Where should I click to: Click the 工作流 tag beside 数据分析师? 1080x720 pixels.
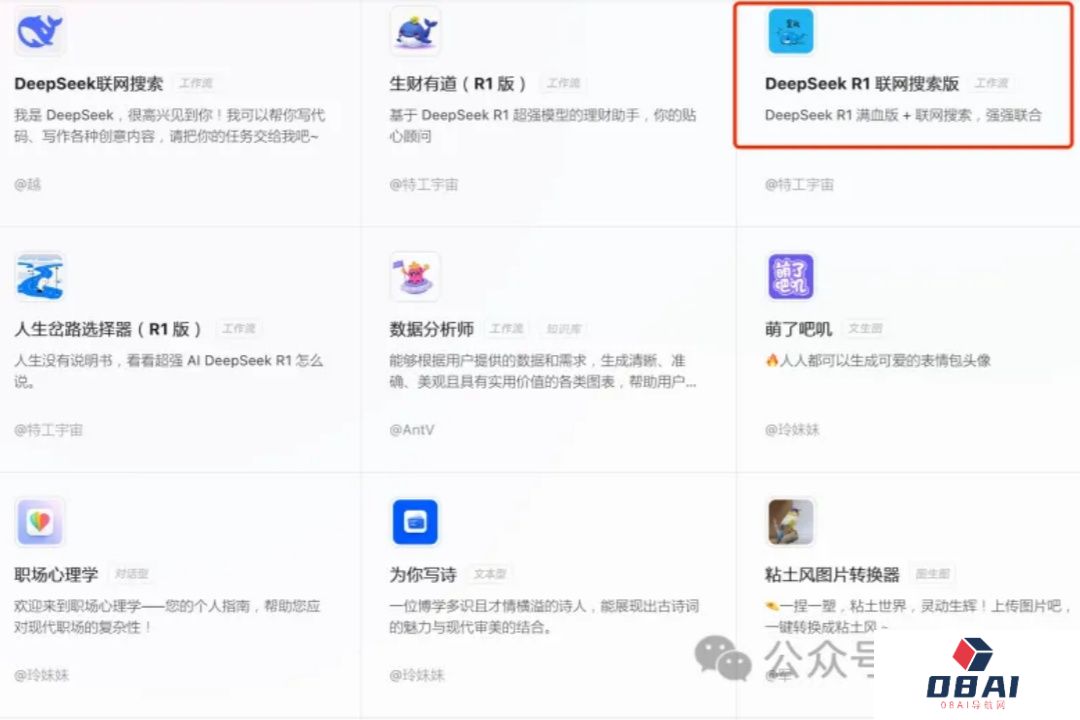(507, 329)
